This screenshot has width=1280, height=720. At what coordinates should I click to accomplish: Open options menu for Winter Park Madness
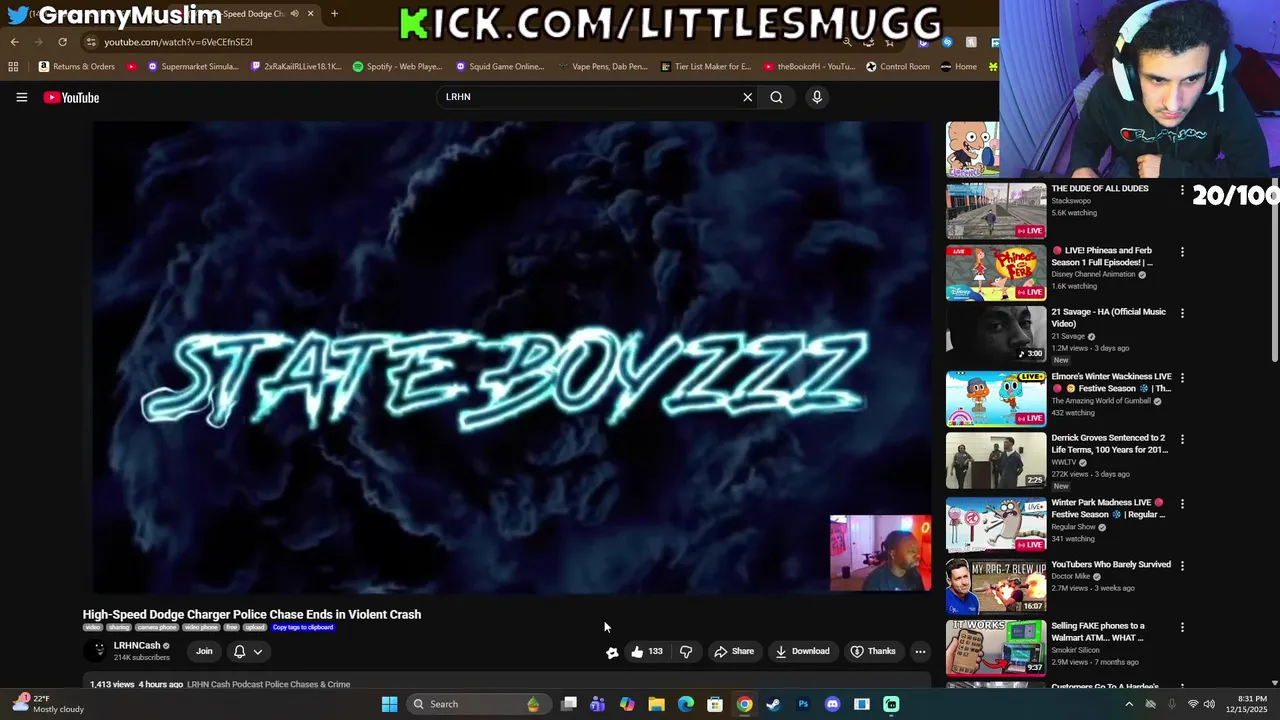tap(1182, 504)
